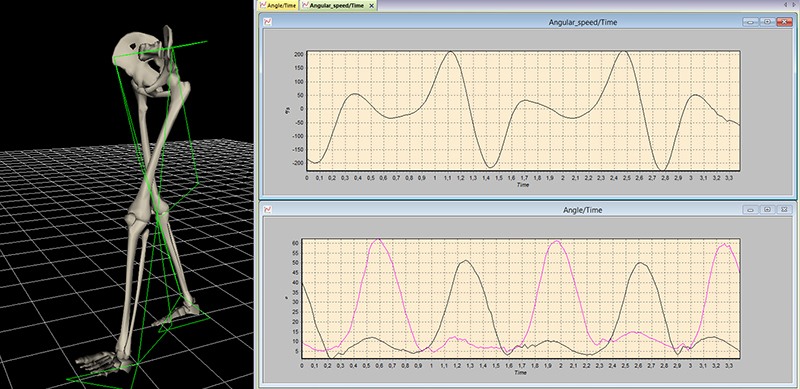Close the Angular_speed/Time tab with its X

pyautogui.click(x=371, y=6)
